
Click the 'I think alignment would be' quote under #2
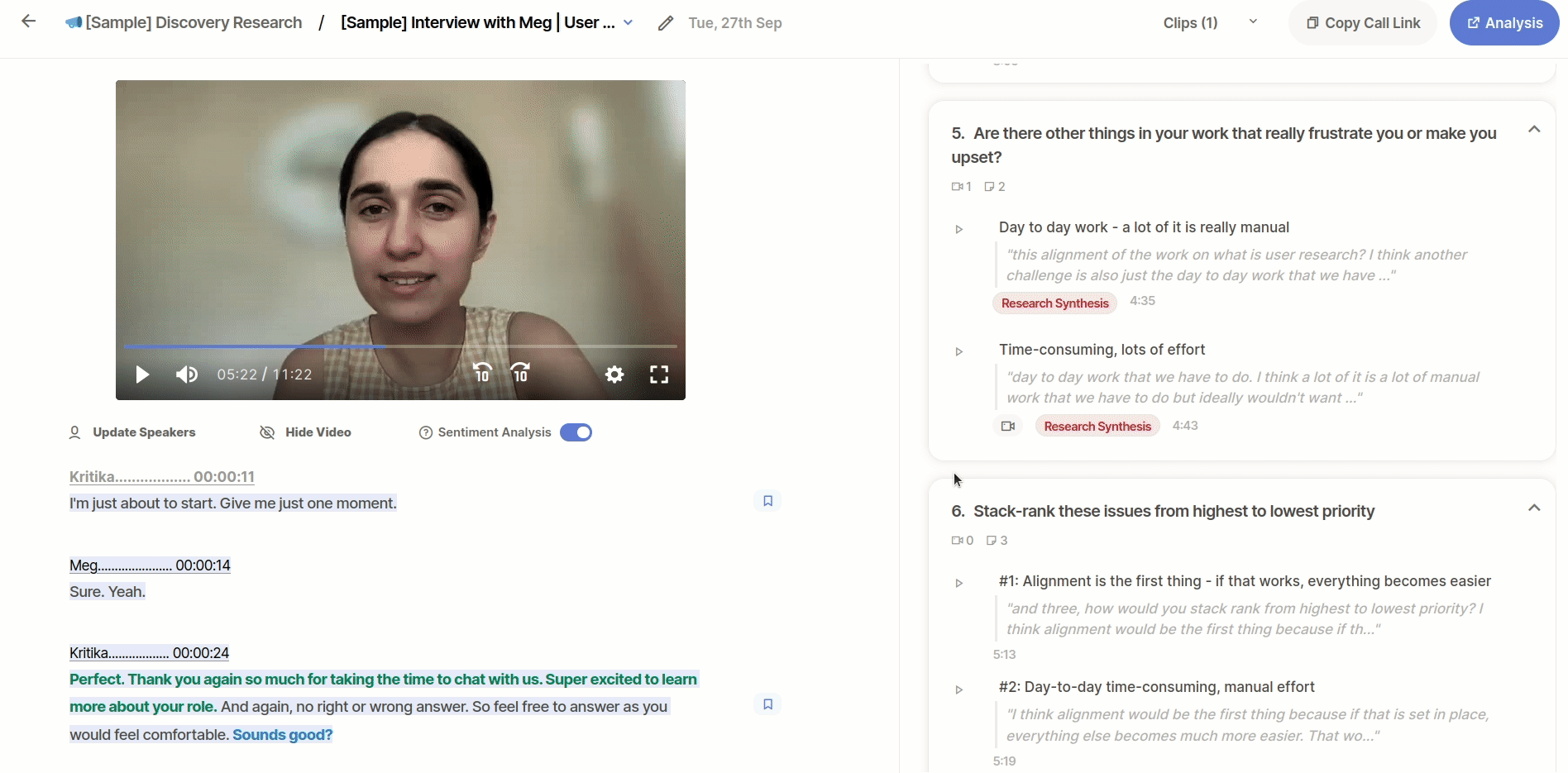tap(1247, 725)
